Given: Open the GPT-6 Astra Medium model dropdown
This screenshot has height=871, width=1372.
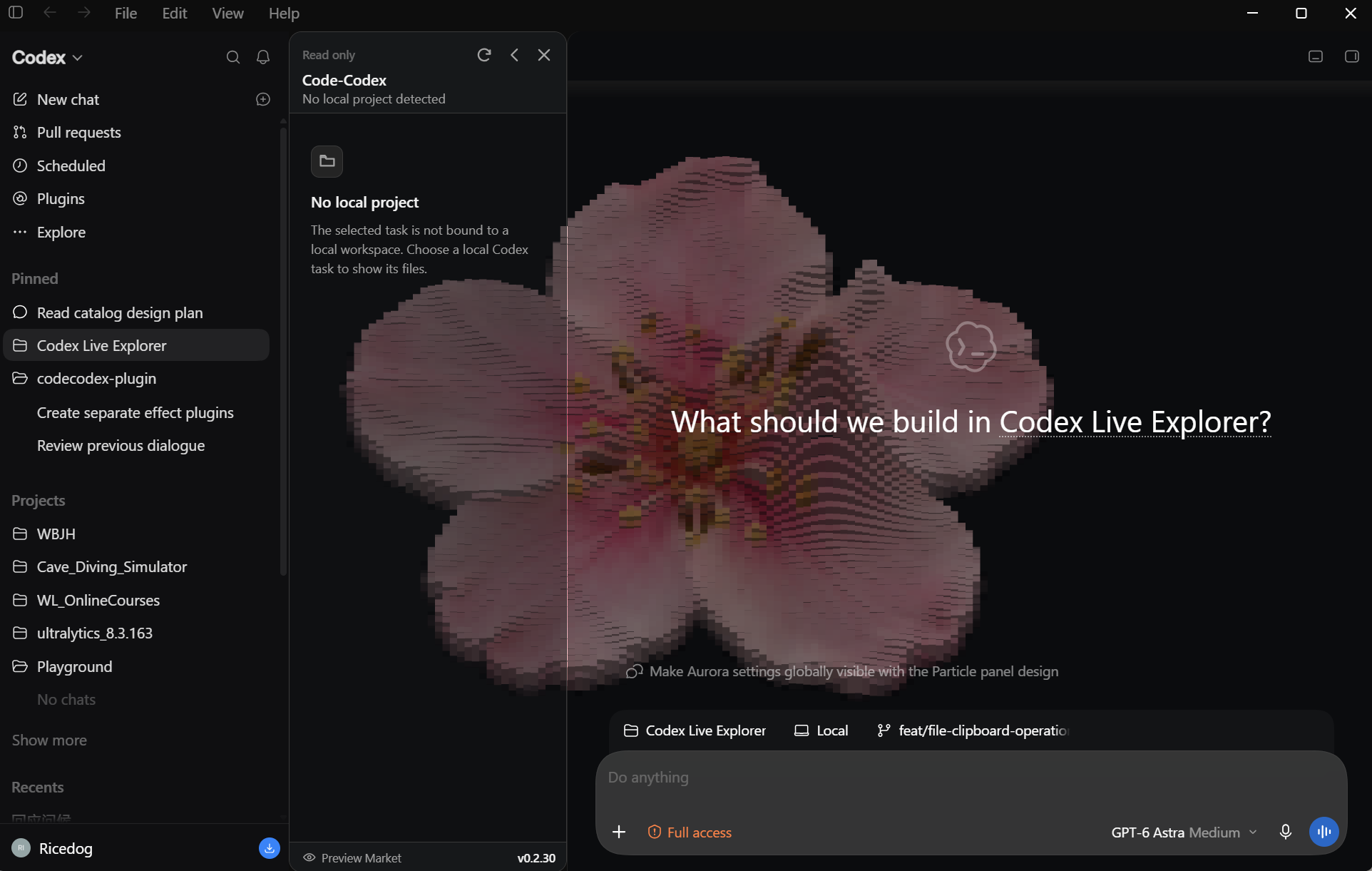Looking at the screenshot, I should click(1184, 832).
